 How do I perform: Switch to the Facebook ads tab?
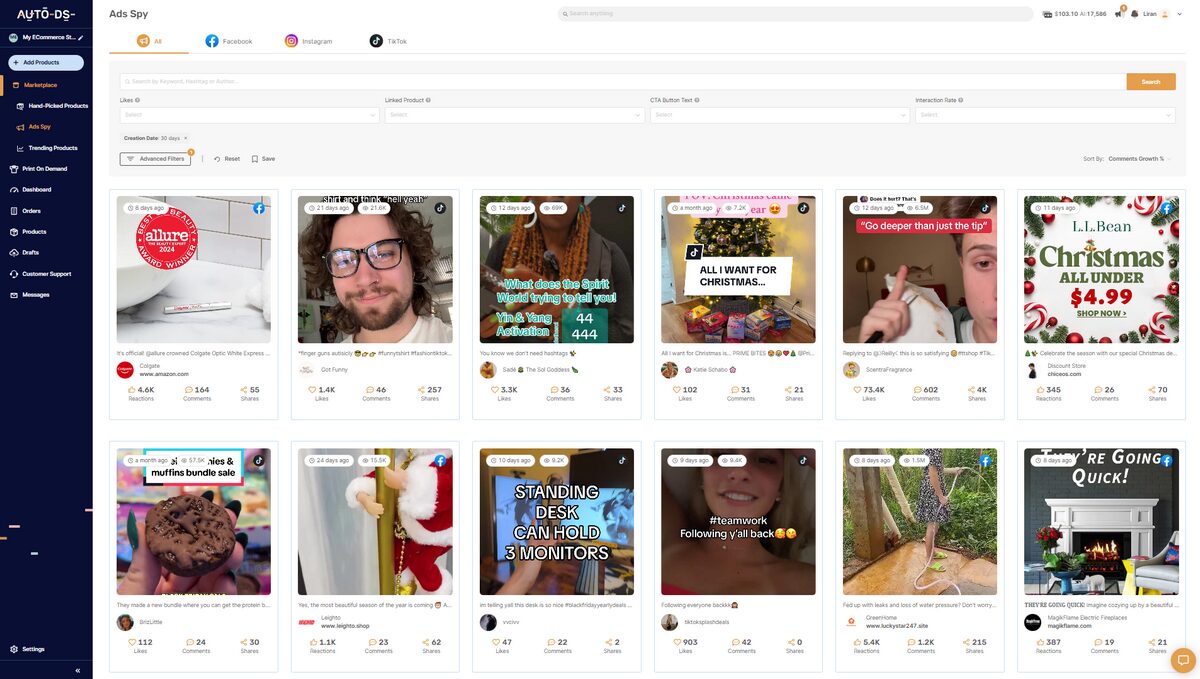click(229, 41)
